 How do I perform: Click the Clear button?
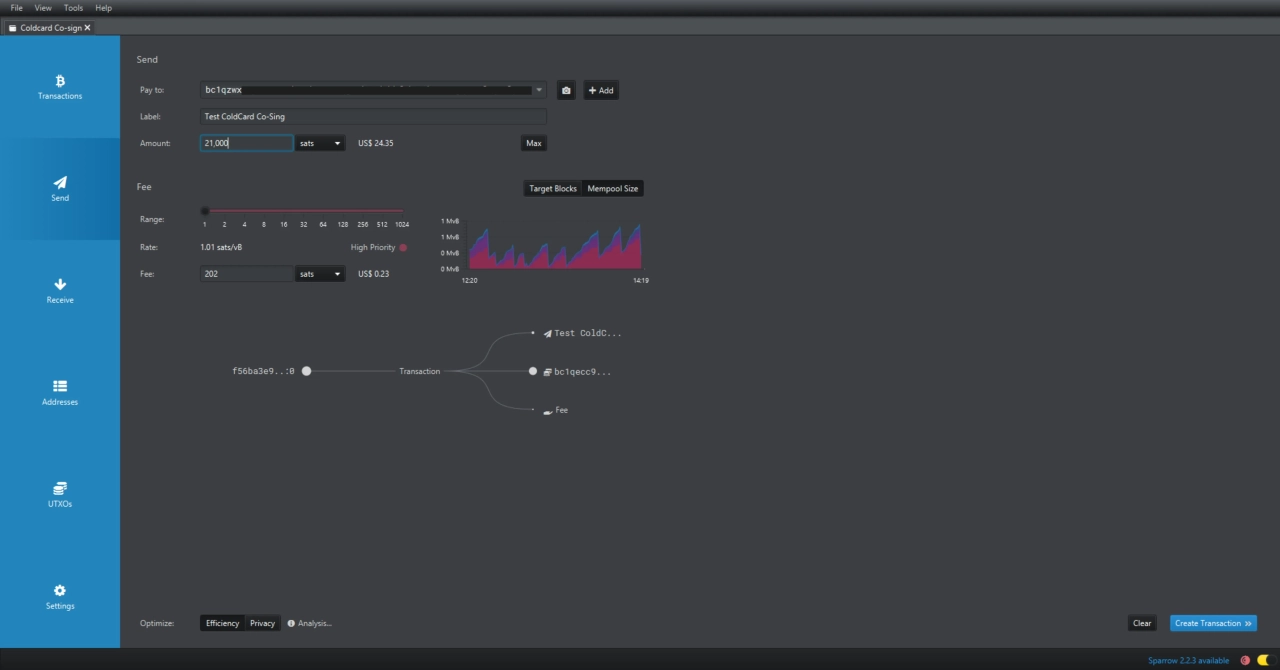(1142, 623)
